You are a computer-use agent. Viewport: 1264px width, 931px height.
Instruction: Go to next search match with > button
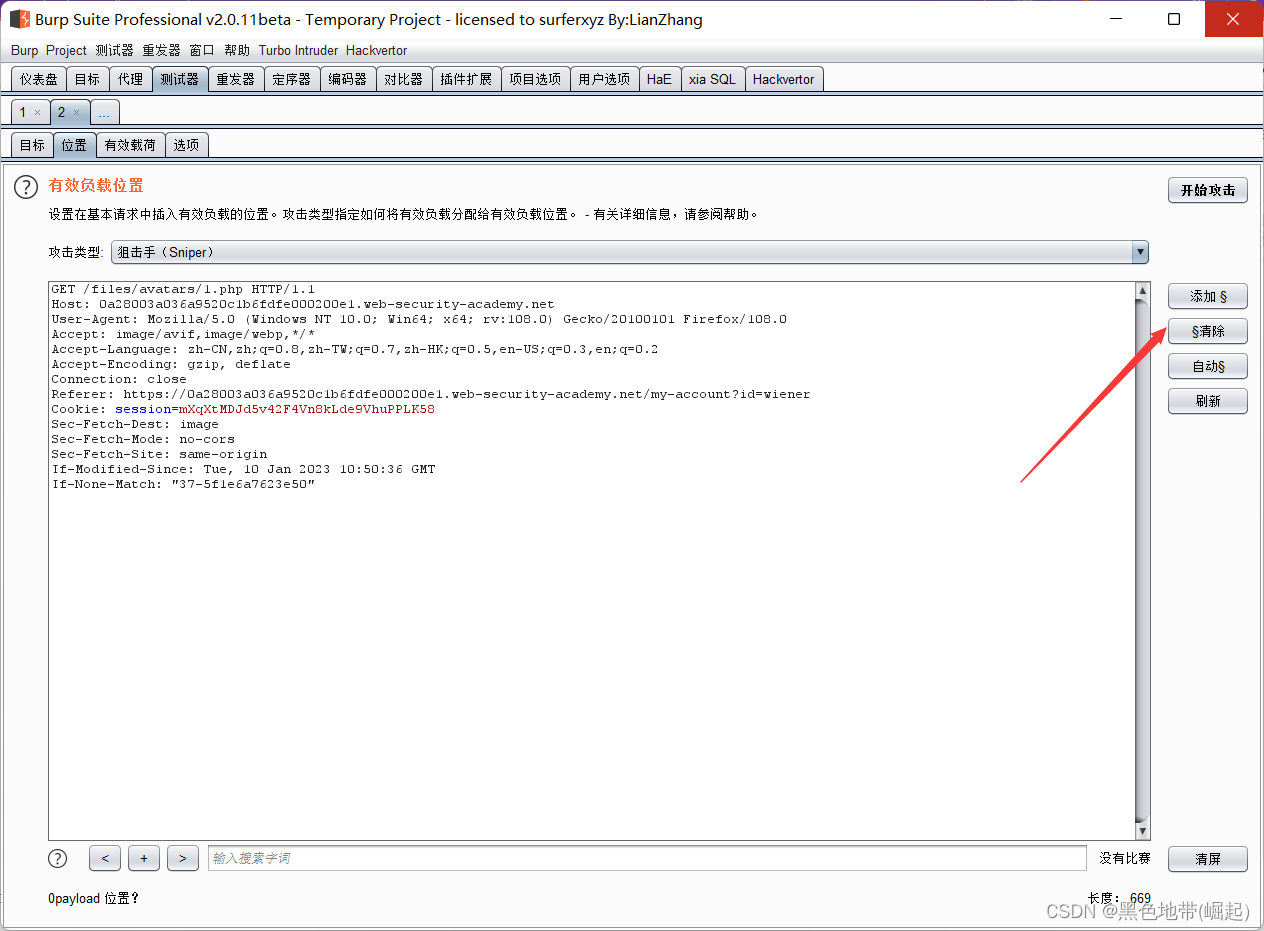pyautogui.click(x=183, y=858)
